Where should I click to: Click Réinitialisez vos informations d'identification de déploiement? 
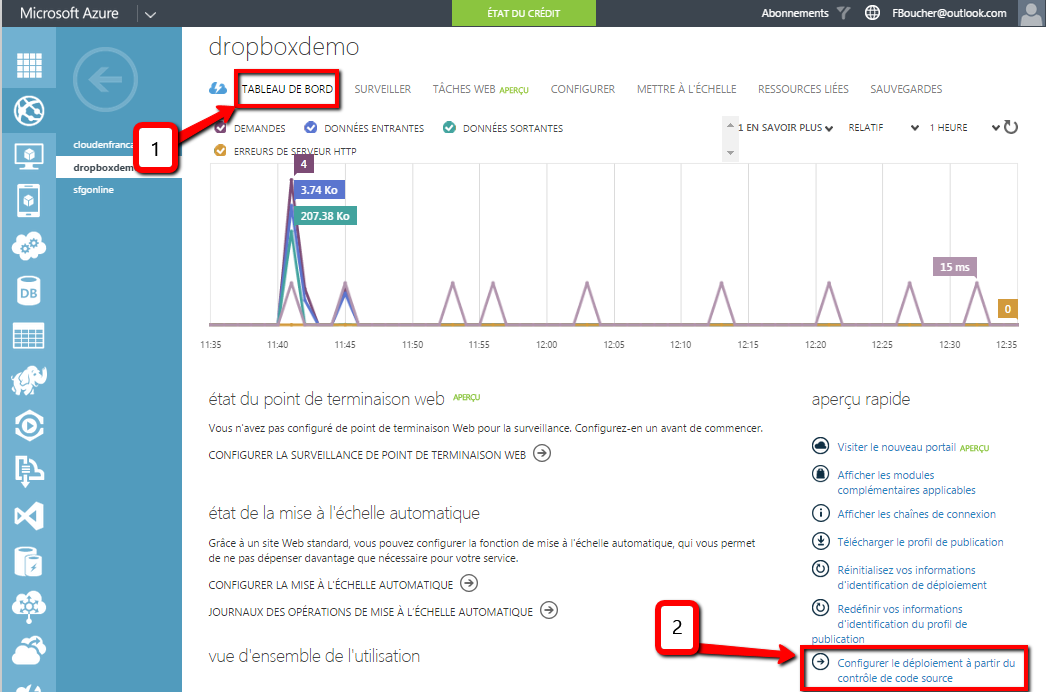[x=912, y=577]
